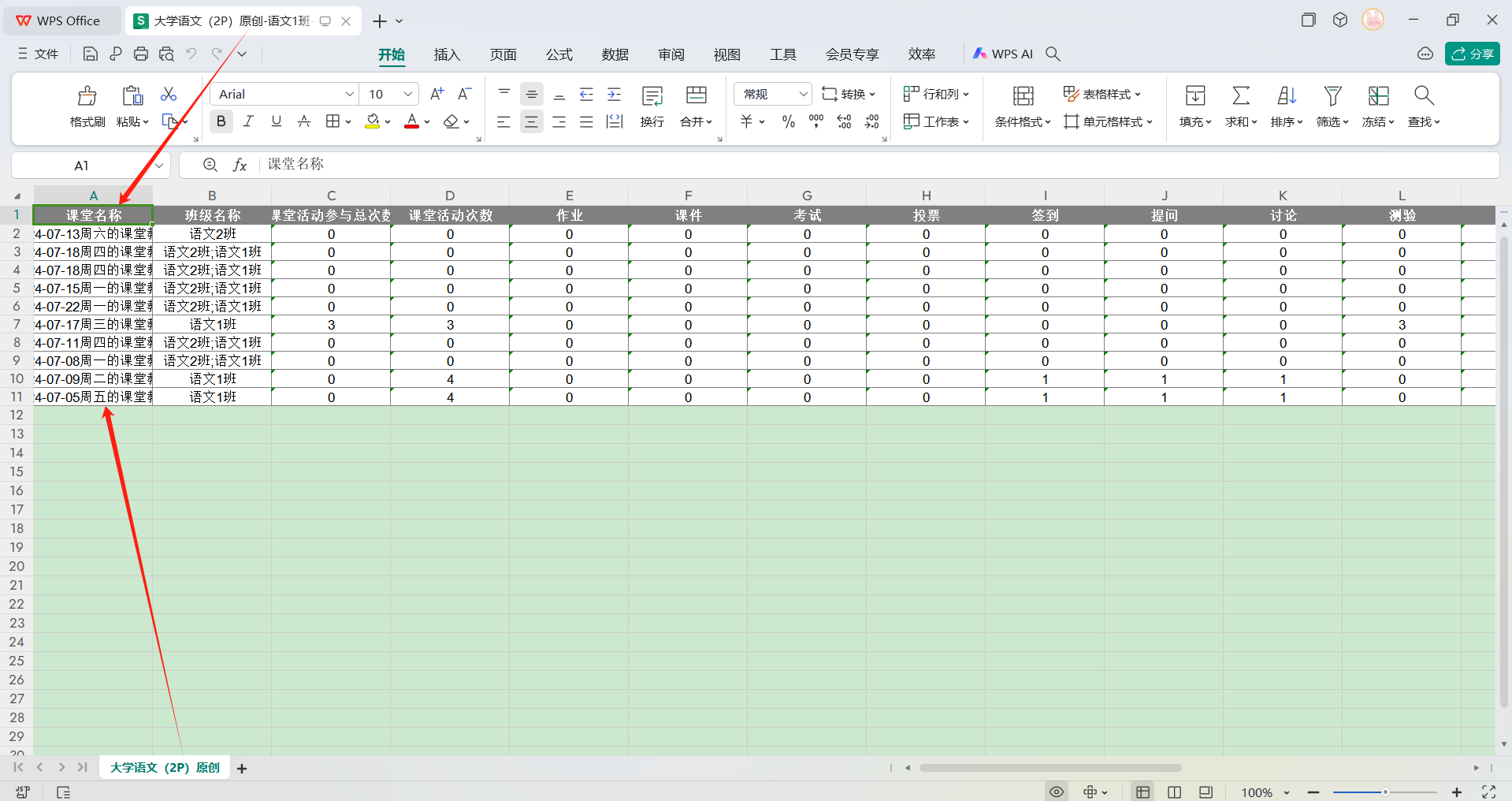Click the Sum (求和) sigma icon
This screenshot has height=801, width=1512.
click(x=1240, y=96)
